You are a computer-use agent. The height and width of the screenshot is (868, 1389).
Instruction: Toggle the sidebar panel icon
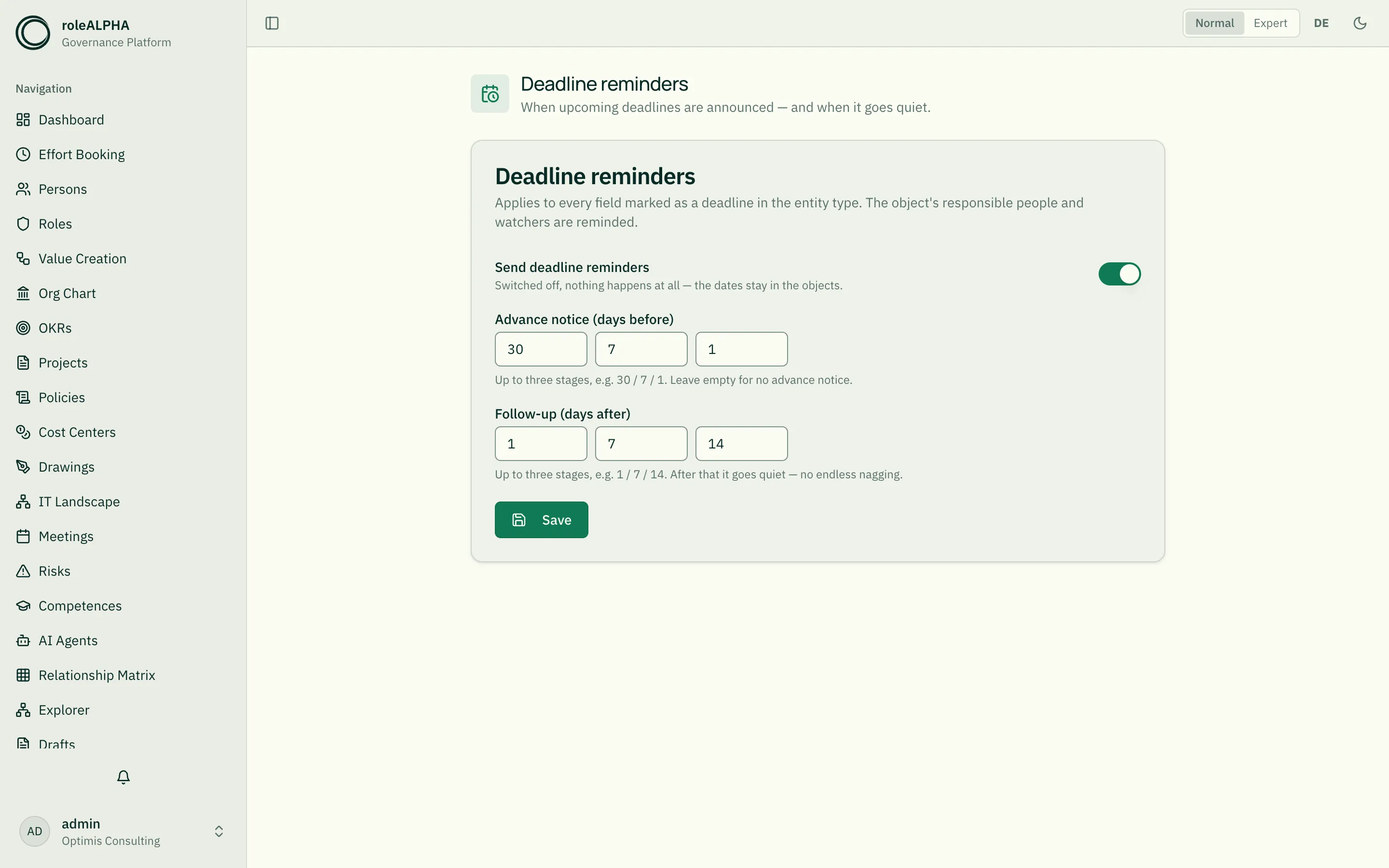(x=272, y=23)
